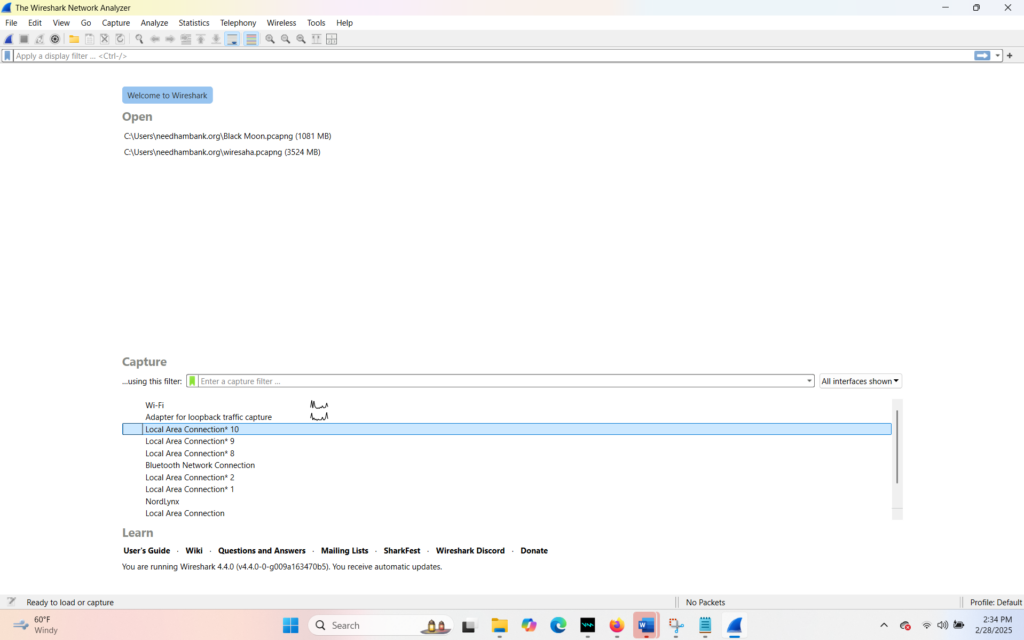The image size is (1024, 640).
Task: Click the open capture file folder icon
Action: coord(74,39)
